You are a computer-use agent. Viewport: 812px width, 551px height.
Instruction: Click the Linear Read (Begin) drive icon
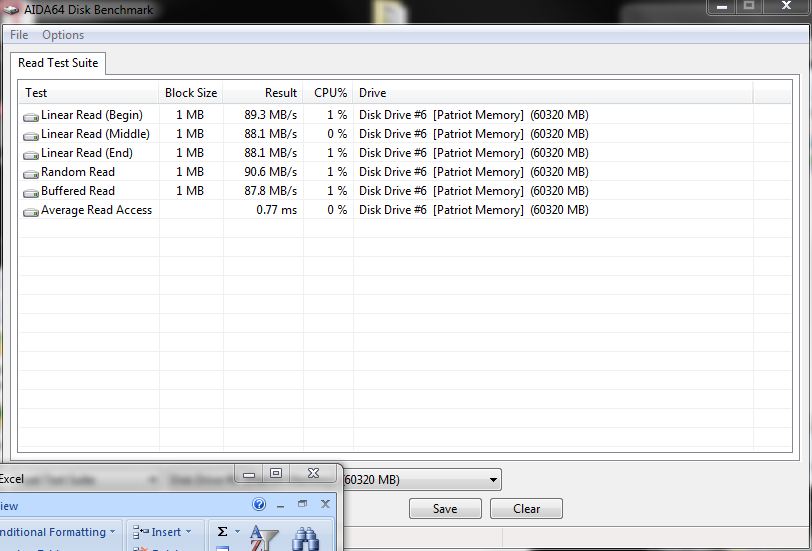click(31, 116)
